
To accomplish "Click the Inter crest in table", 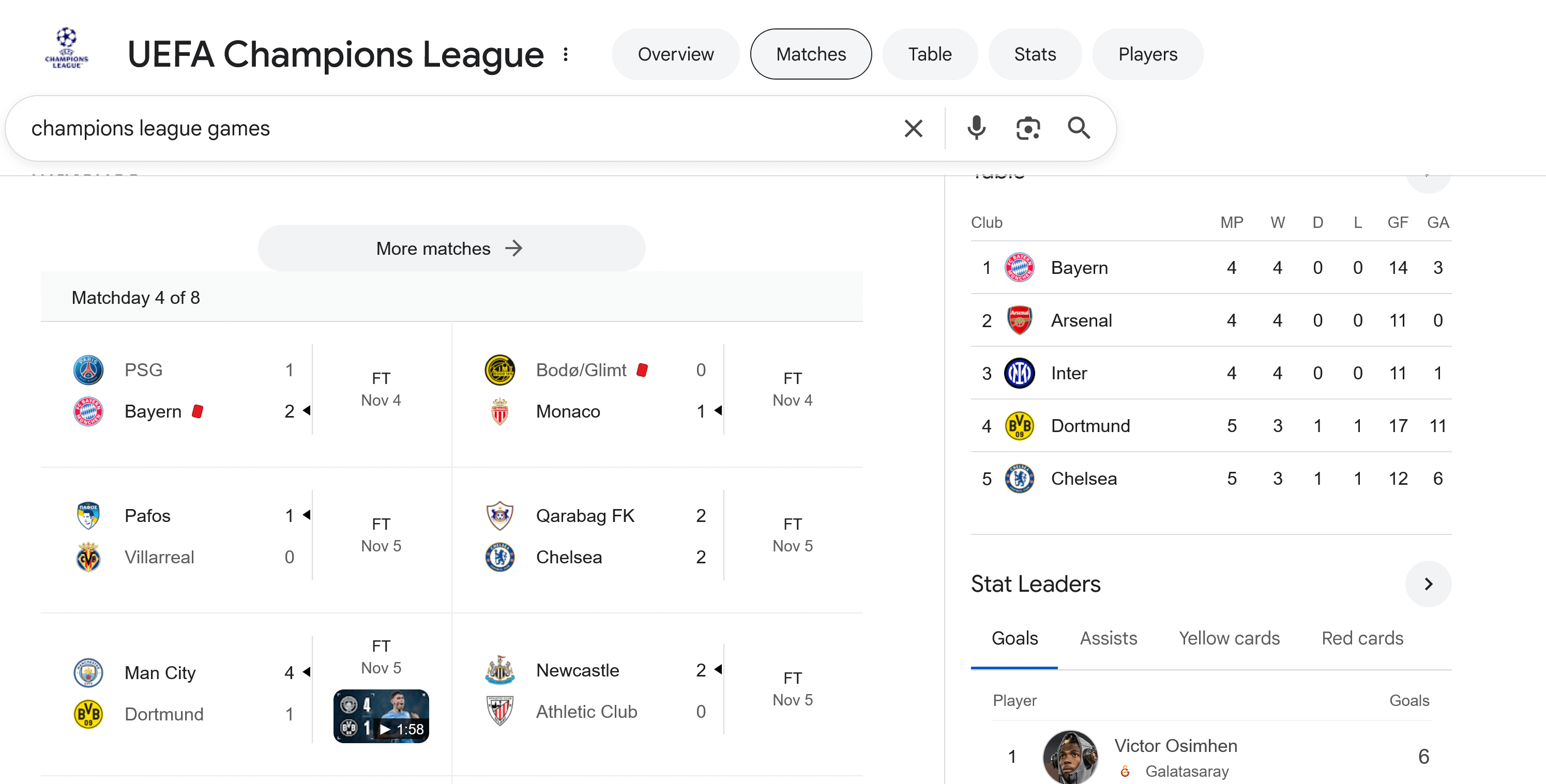I will click(x=1019, y=373).
